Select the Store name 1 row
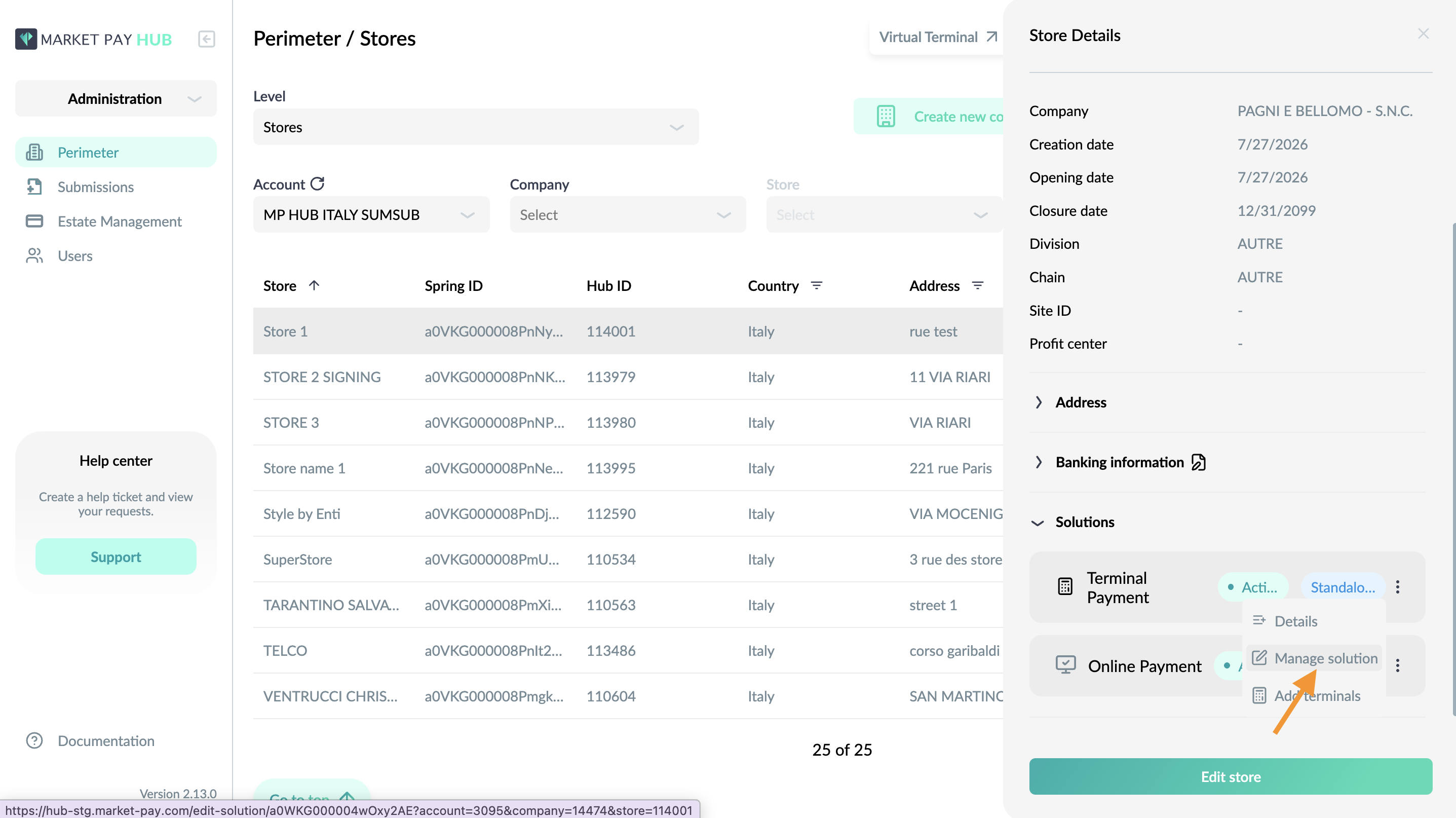Viewport: 1456px width, 818px height. click(628, 467)
